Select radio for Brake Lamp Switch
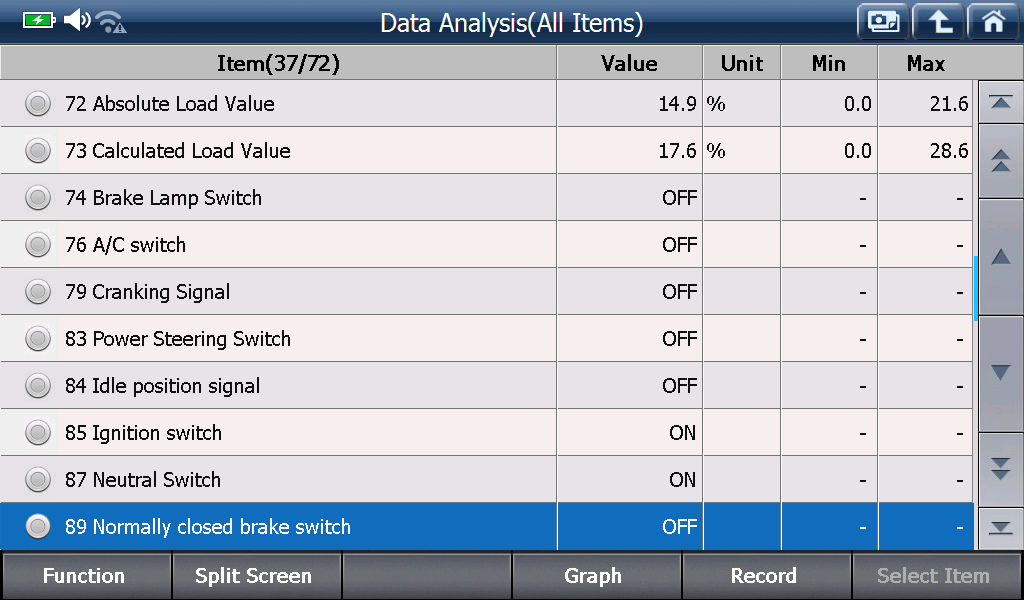1024x600 pixels. (38, 198)
